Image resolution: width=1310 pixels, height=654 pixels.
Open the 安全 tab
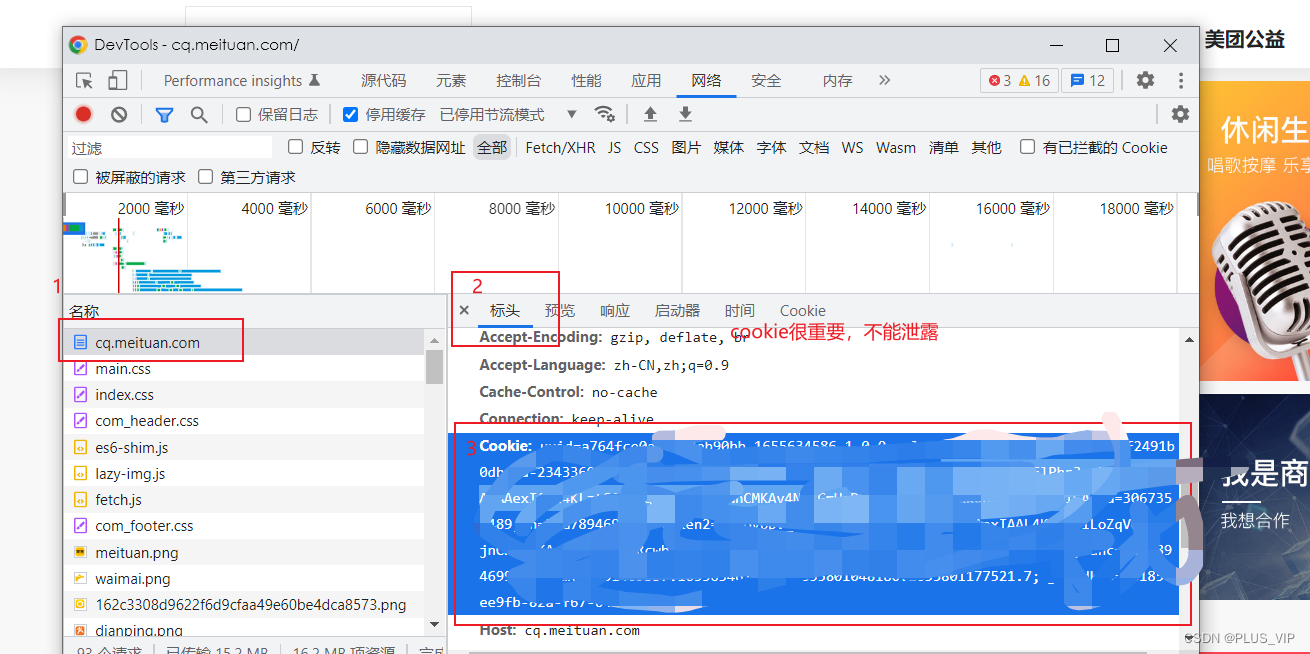click(x=766, y=81)
